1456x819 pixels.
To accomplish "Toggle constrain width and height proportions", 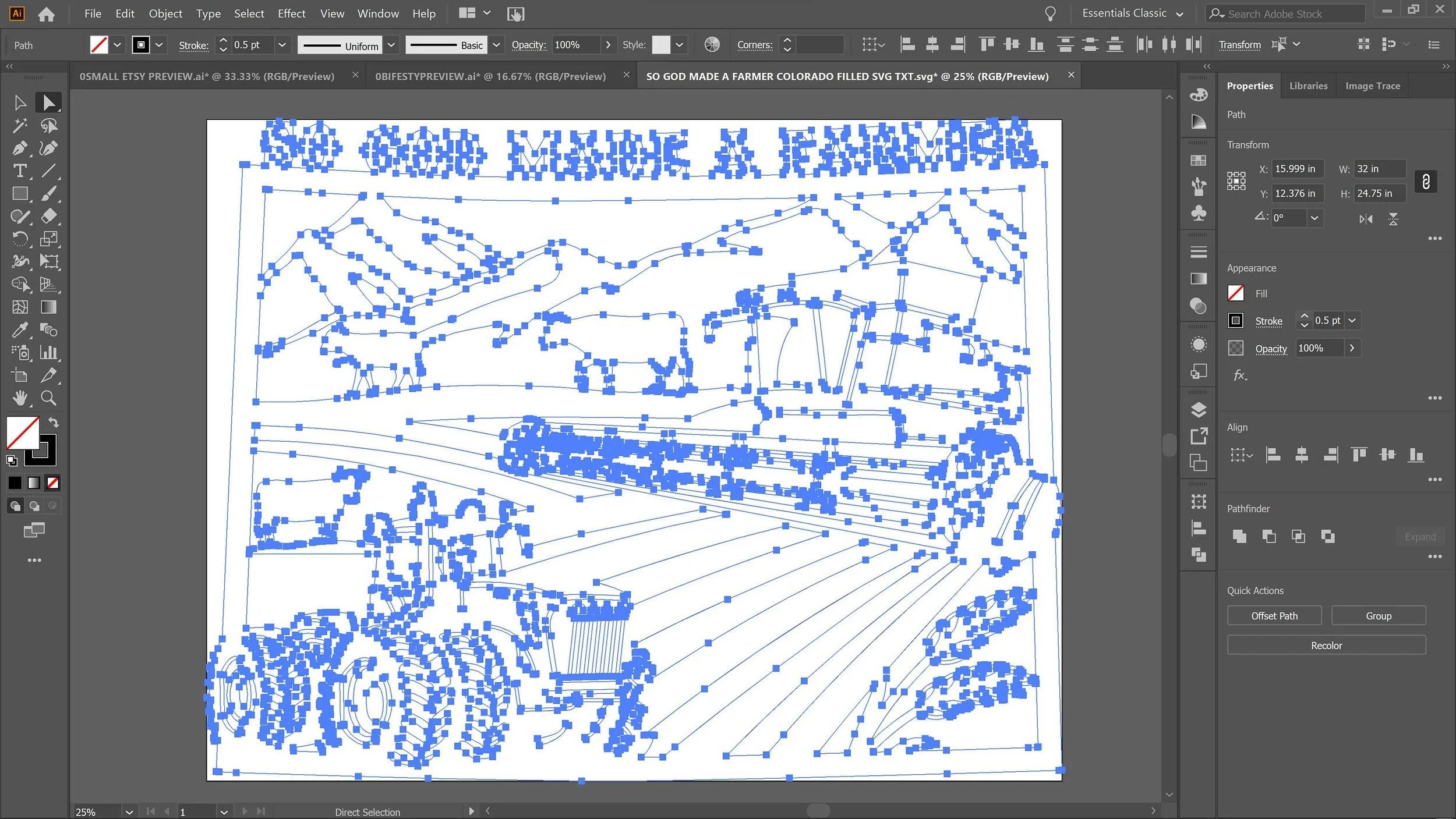I will coord(1425,182).
